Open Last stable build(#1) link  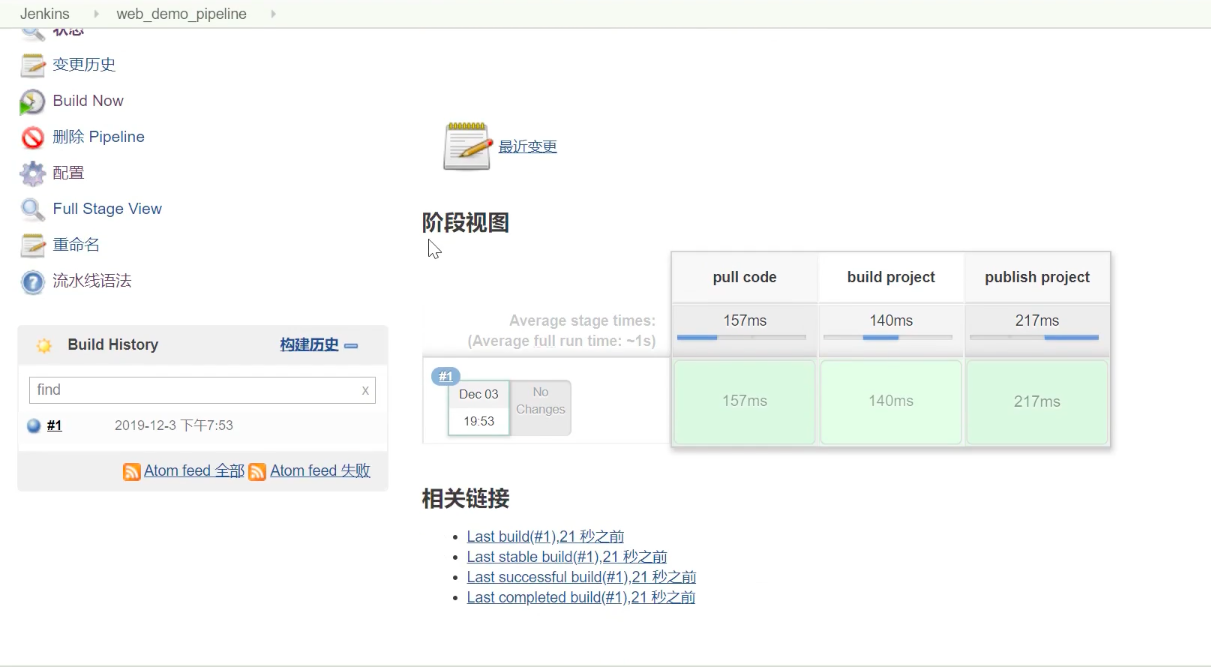[x=567, y=557]
